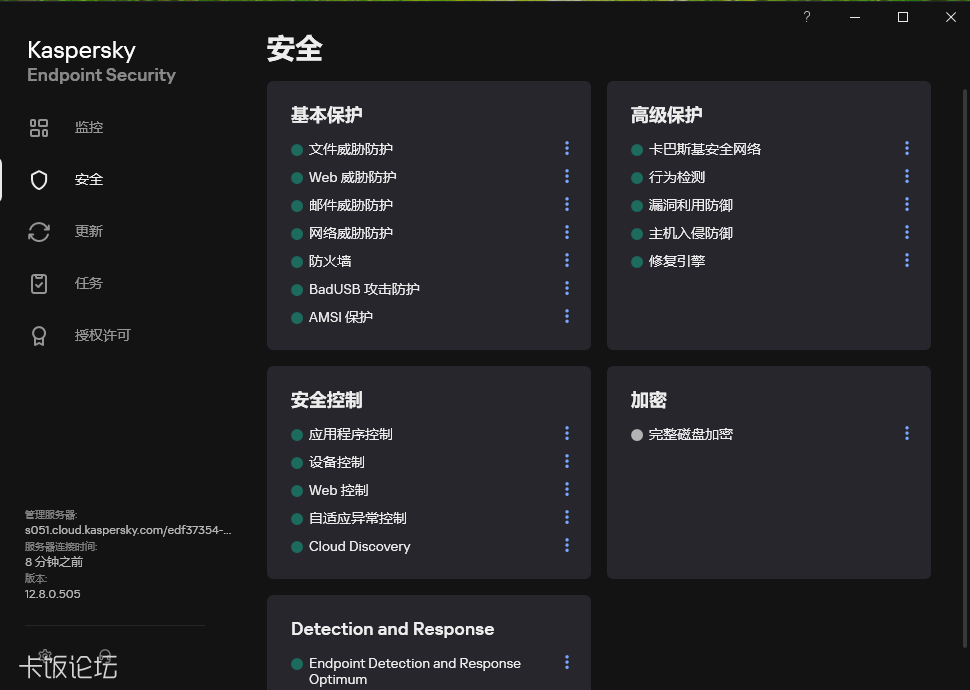
Task: Open three-dot menu for 设备控制
Action: point(567,461)
